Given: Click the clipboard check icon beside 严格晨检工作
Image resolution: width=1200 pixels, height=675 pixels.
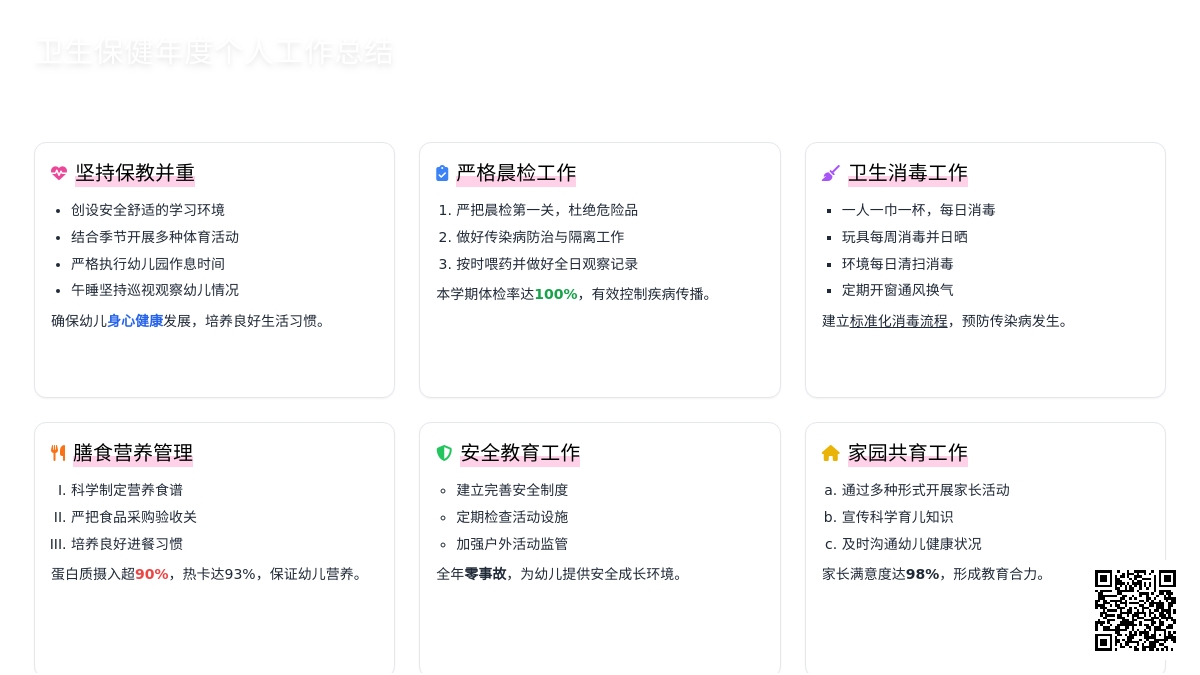Looking at the screenshot, I should click(x=442, y=173).
